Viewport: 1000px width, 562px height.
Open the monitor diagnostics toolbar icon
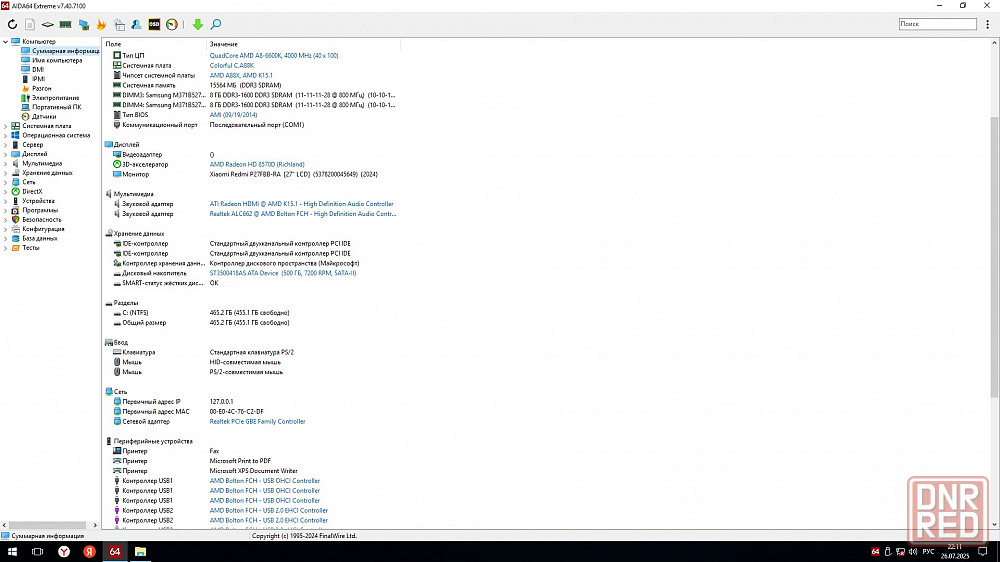point(84,24)
